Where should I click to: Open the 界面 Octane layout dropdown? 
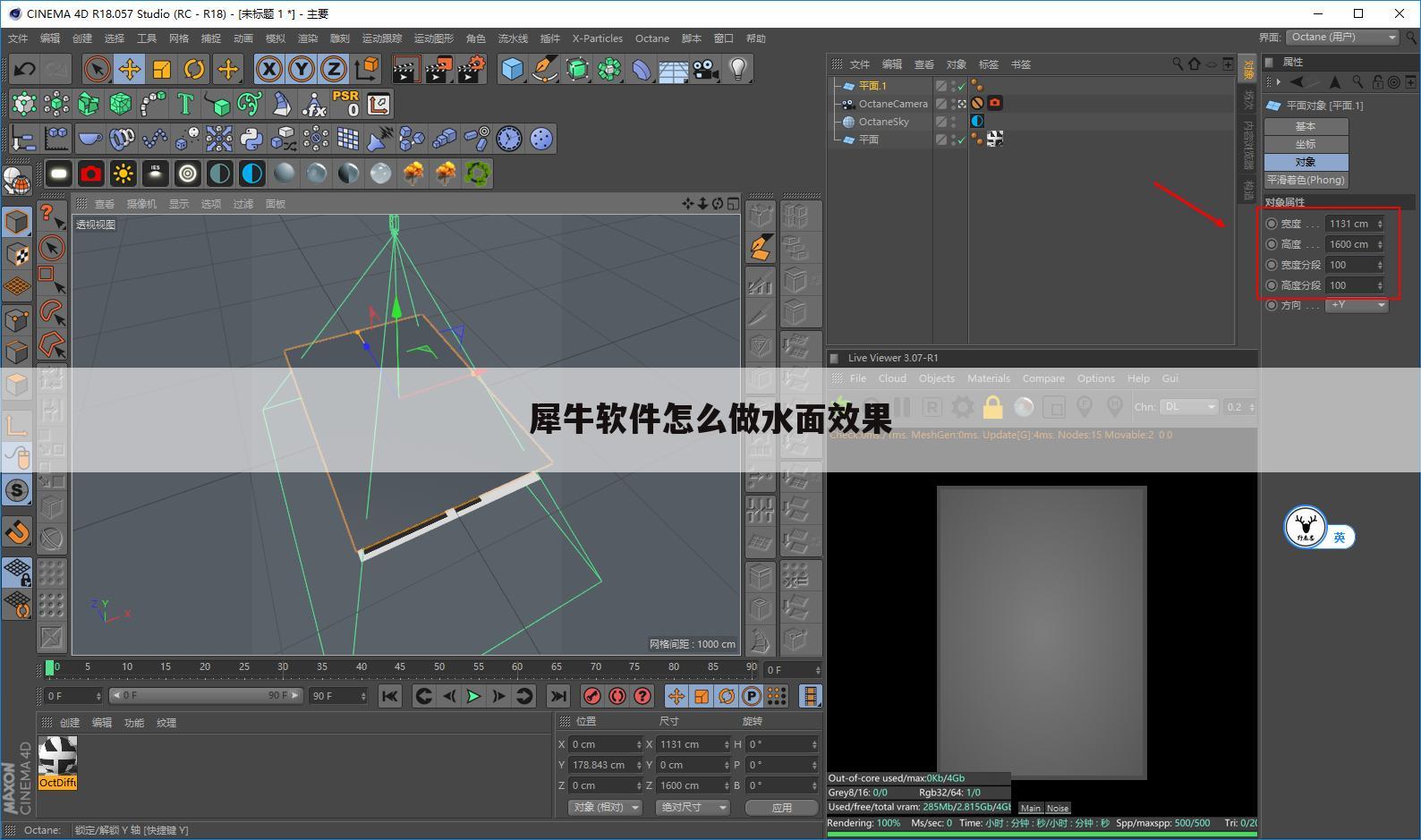1342,38
